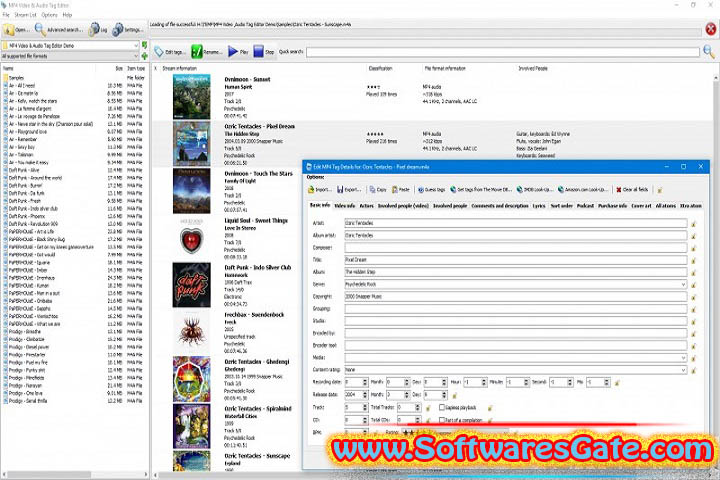Click the broom icon next to Artist field

(693, 224)
